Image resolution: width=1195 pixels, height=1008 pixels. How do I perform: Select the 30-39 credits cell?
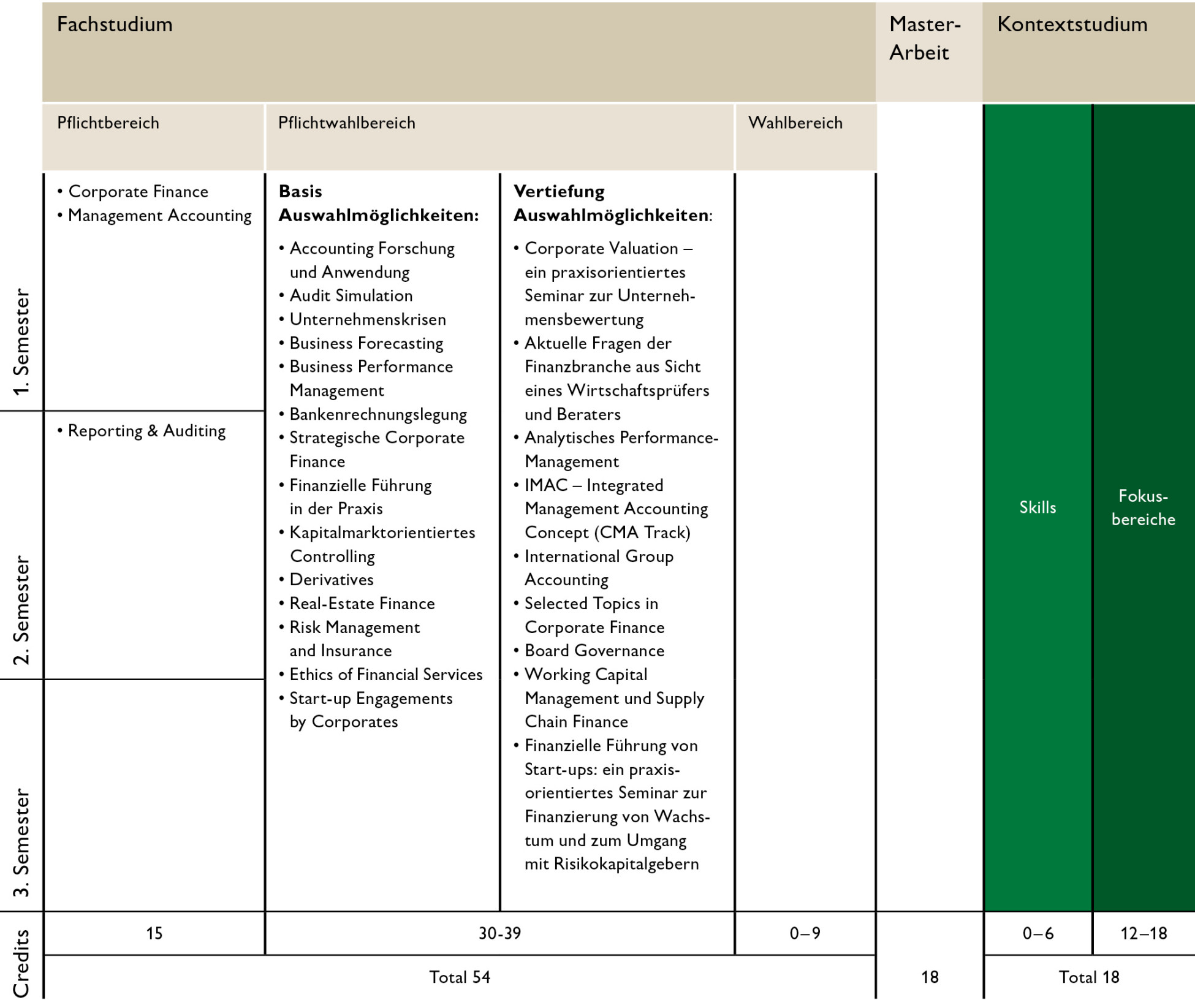pos(499,933)
